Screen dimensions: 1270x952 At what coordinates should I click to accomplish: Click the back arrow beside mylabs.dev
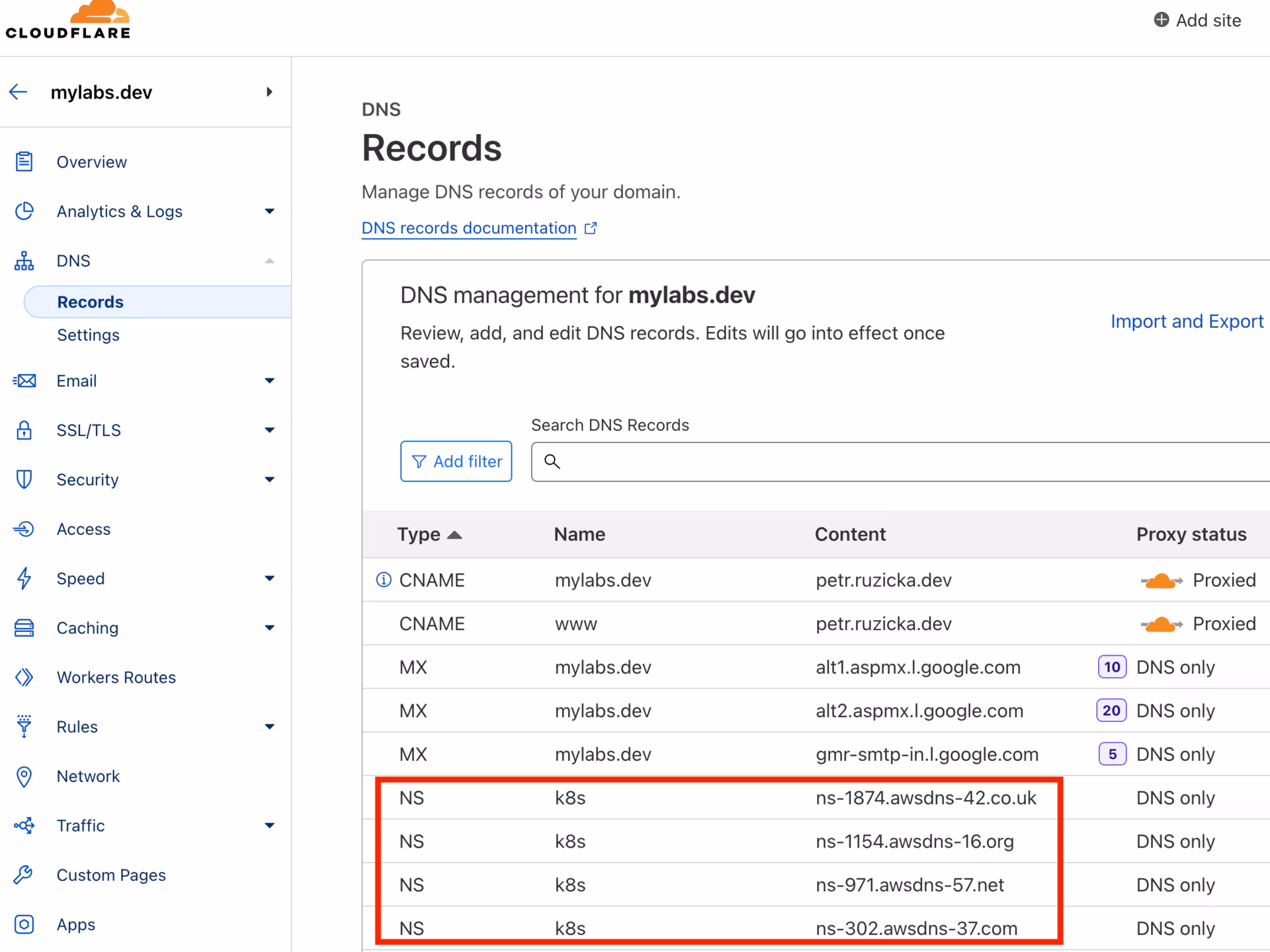19,92
